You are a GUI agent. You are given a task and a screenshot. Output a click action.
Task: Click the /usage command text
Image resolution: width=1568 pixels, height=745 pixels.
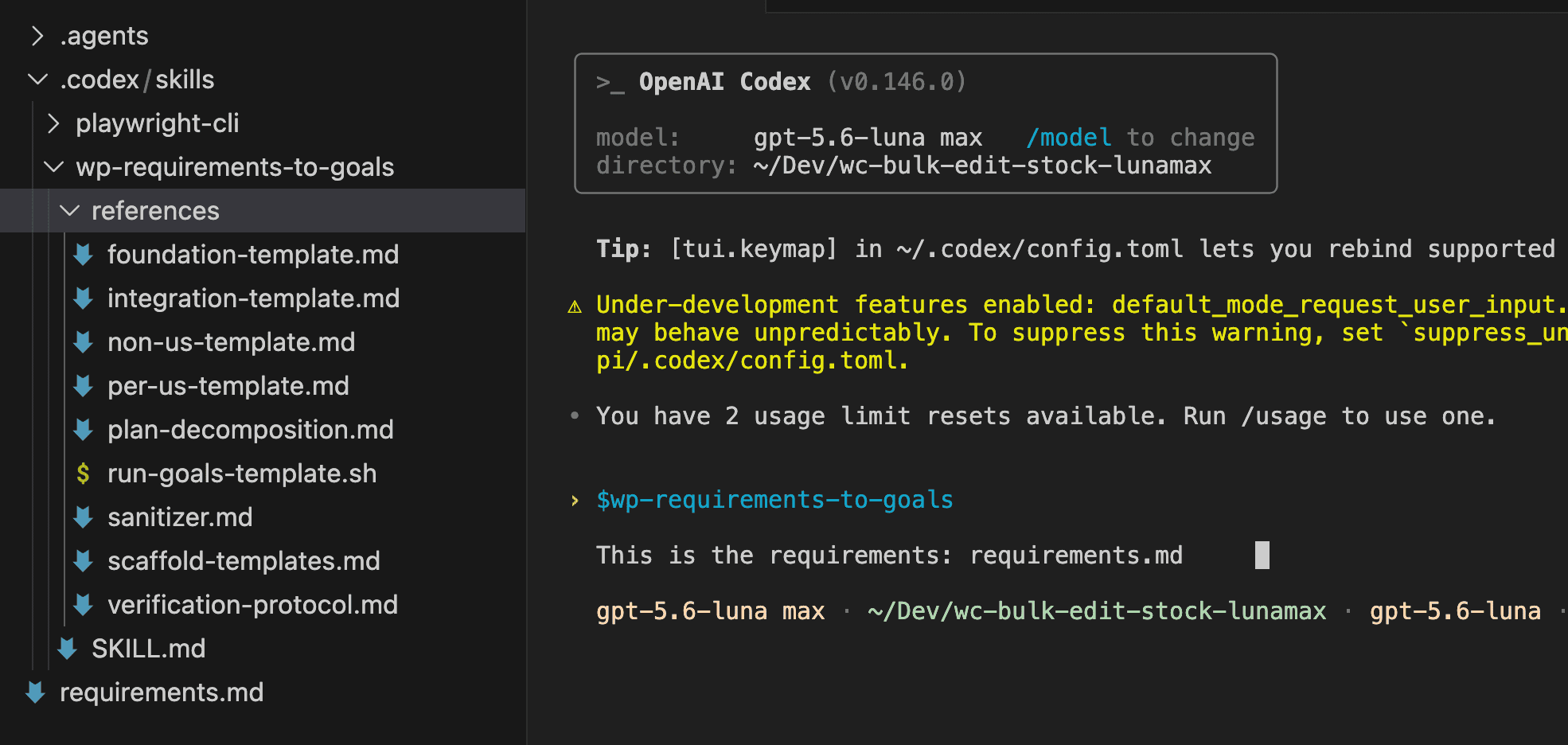1284,416
